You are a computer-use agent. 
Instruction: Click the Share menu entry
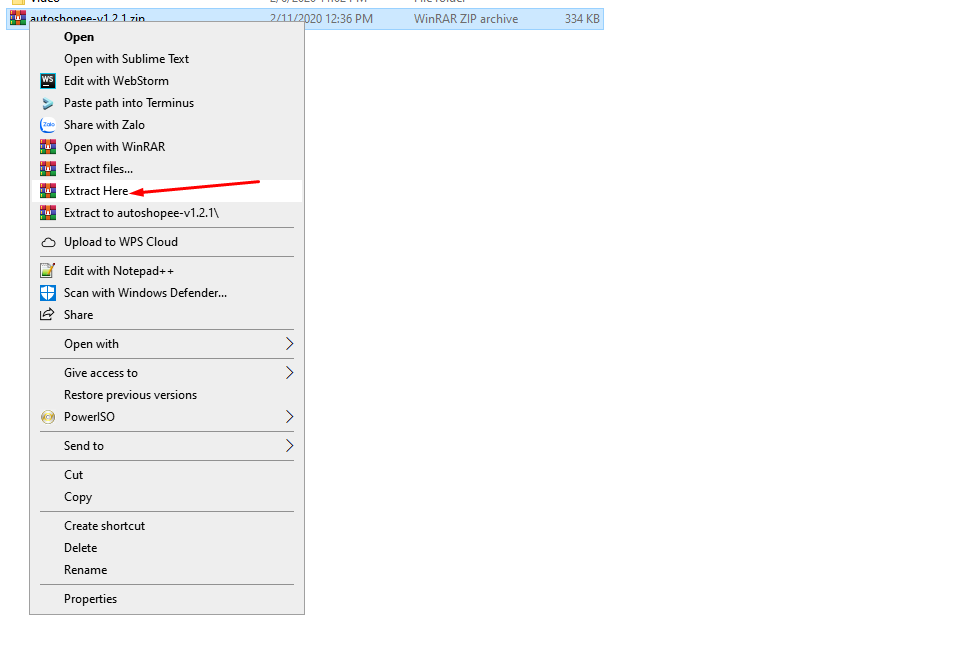[x=167, y=315]
